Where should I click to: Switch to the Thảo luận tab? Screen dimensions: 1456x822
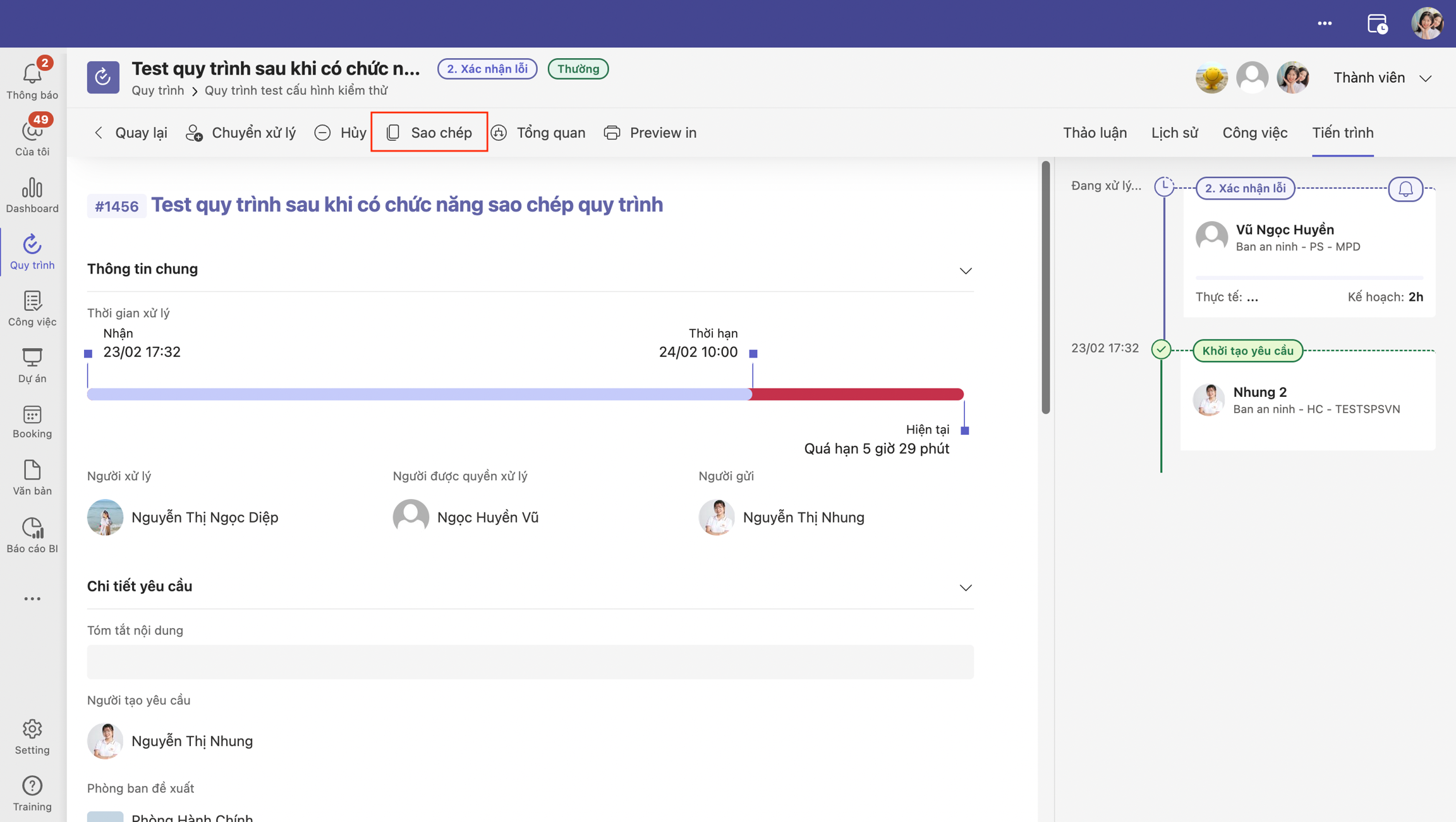pos(1095,133)
